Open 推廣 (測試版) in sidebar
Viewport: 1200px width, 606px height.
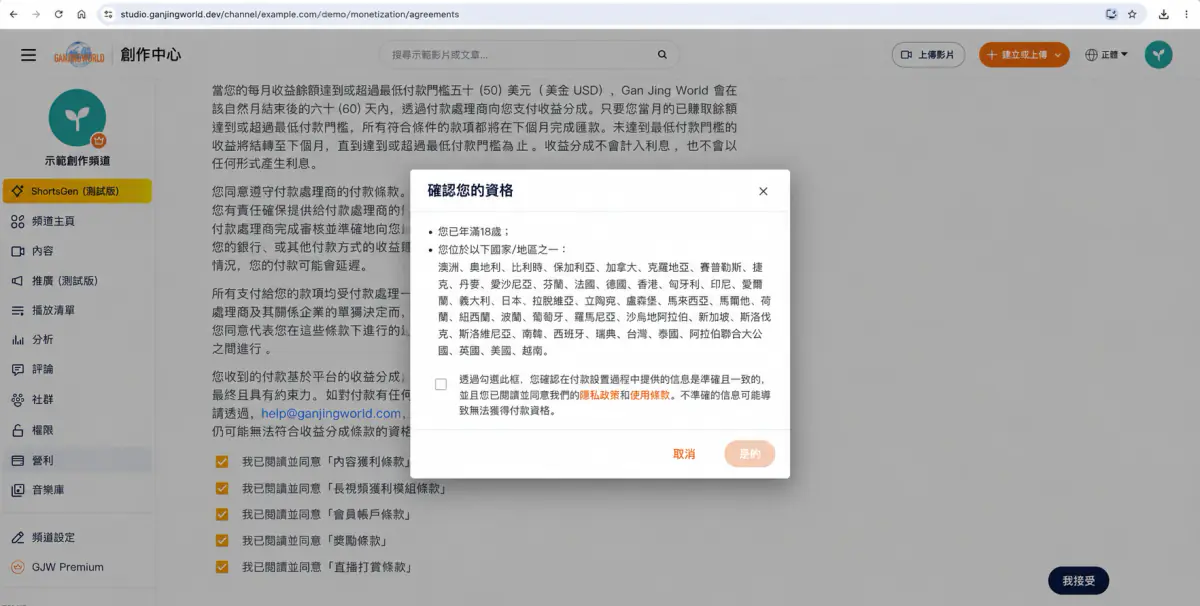[77, 281]
